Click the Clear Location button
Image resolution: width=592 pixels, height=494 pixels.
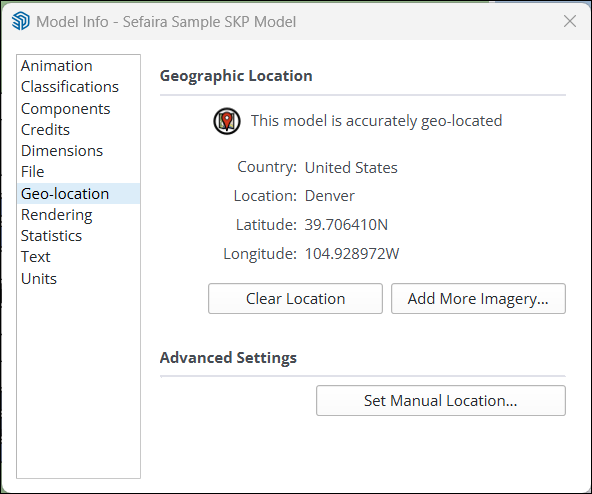(x=295, y=299)
